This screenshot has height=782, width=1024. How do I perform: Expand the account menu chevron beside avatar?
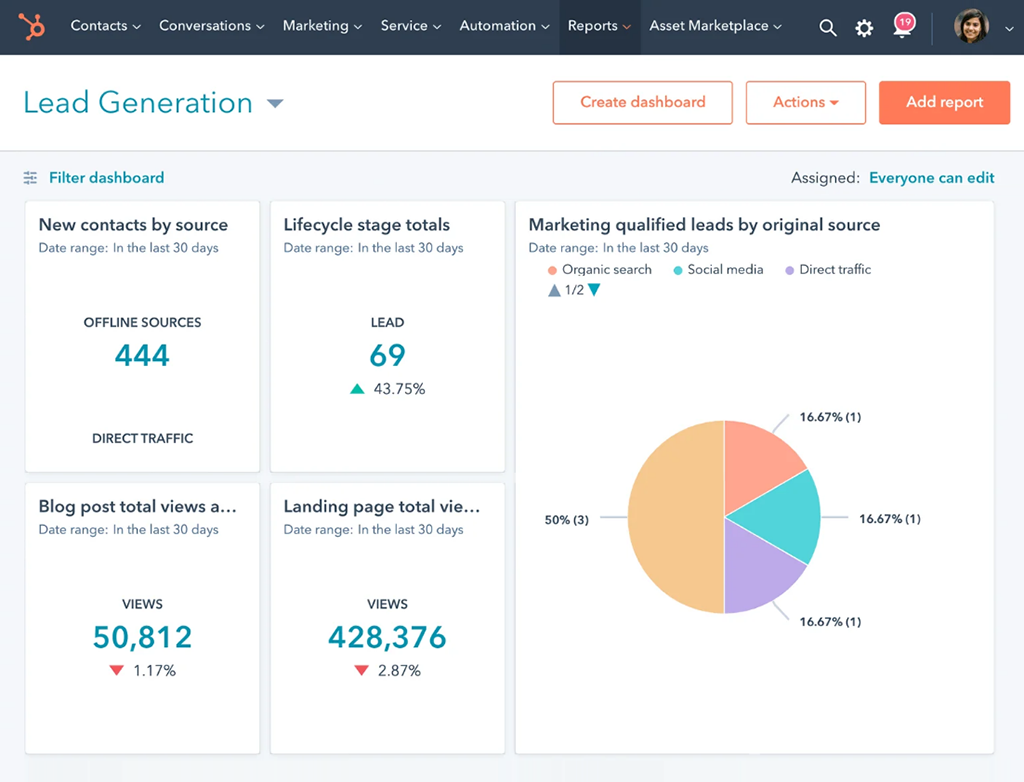point(1009,29)
